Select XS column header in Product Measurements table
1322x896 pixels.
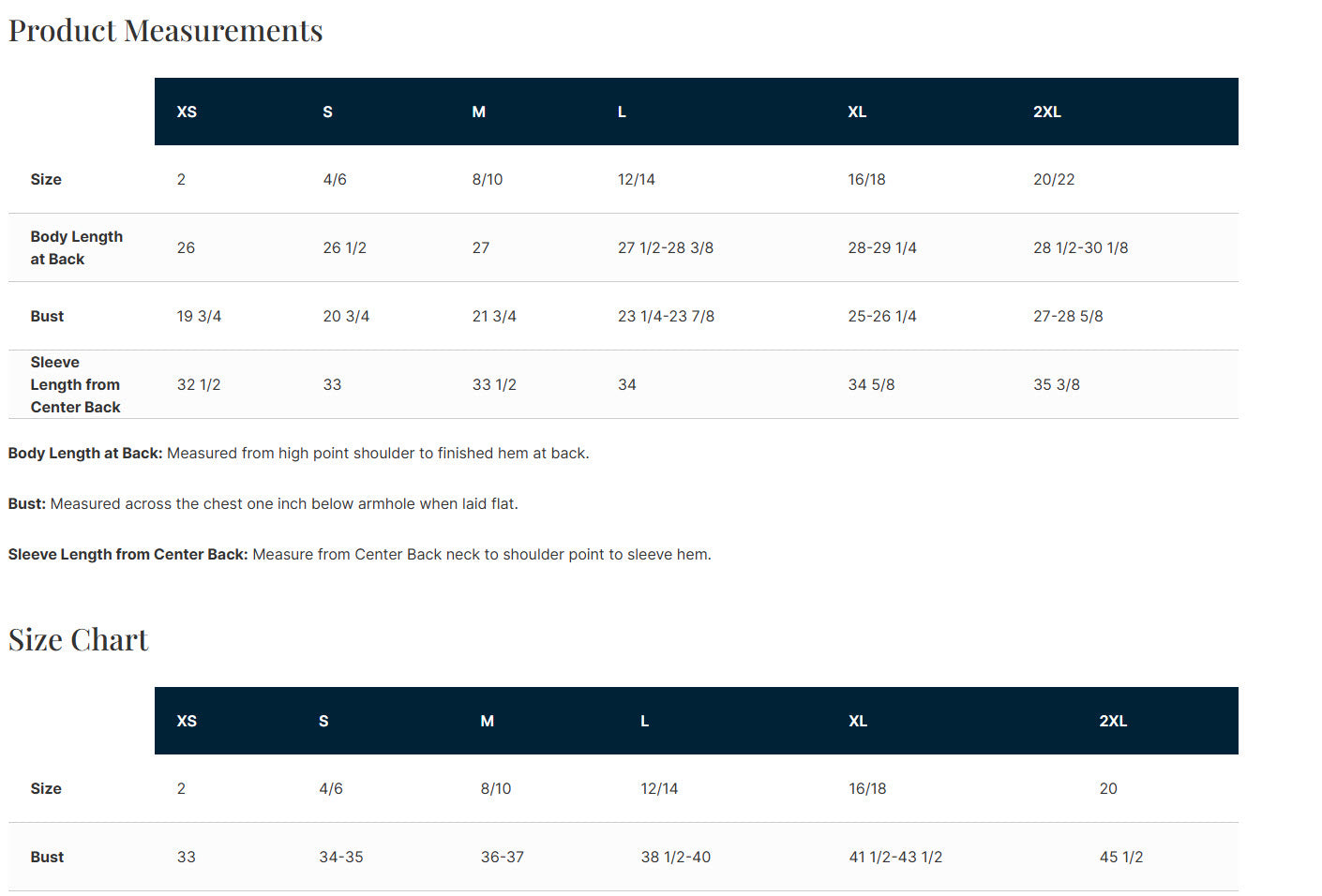point(187,112)
